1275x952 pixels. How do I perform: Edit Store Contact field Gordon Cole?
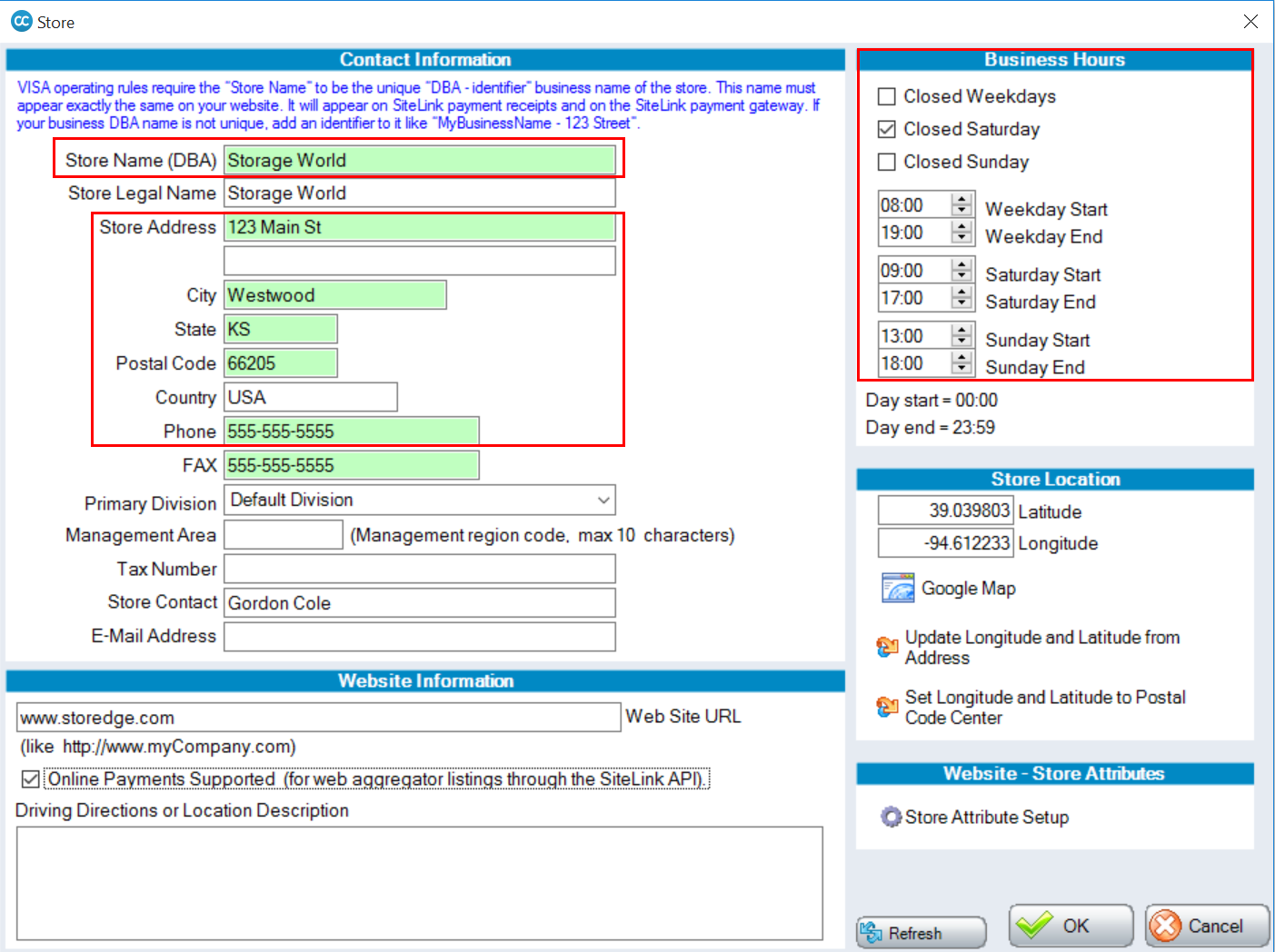[420, 603]
